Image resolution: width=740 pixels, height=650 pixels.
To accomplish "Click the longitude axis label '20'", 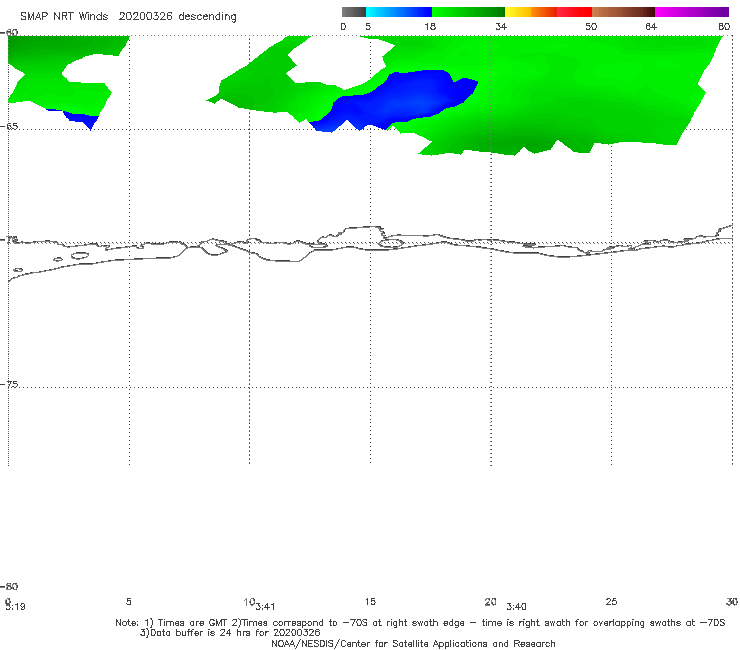I will click(490, 601).
